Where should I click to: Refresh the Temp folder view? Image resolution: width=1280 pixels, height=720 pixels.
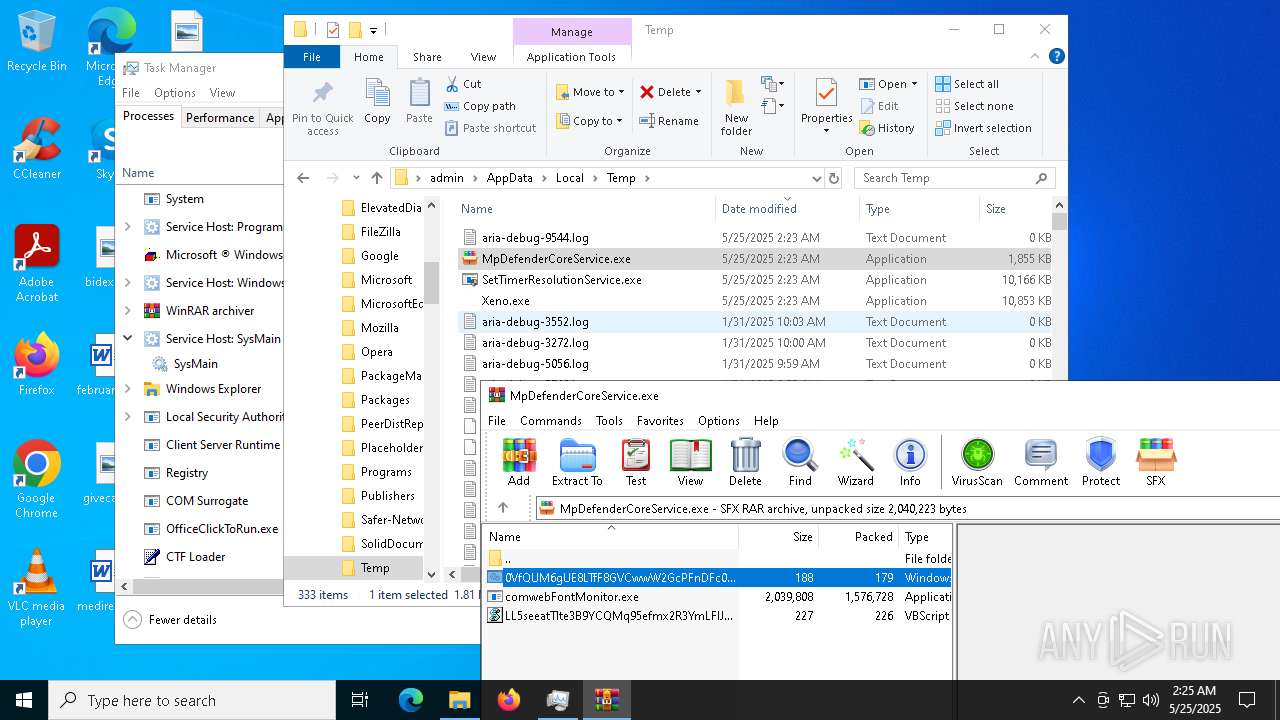click(833, 178)
